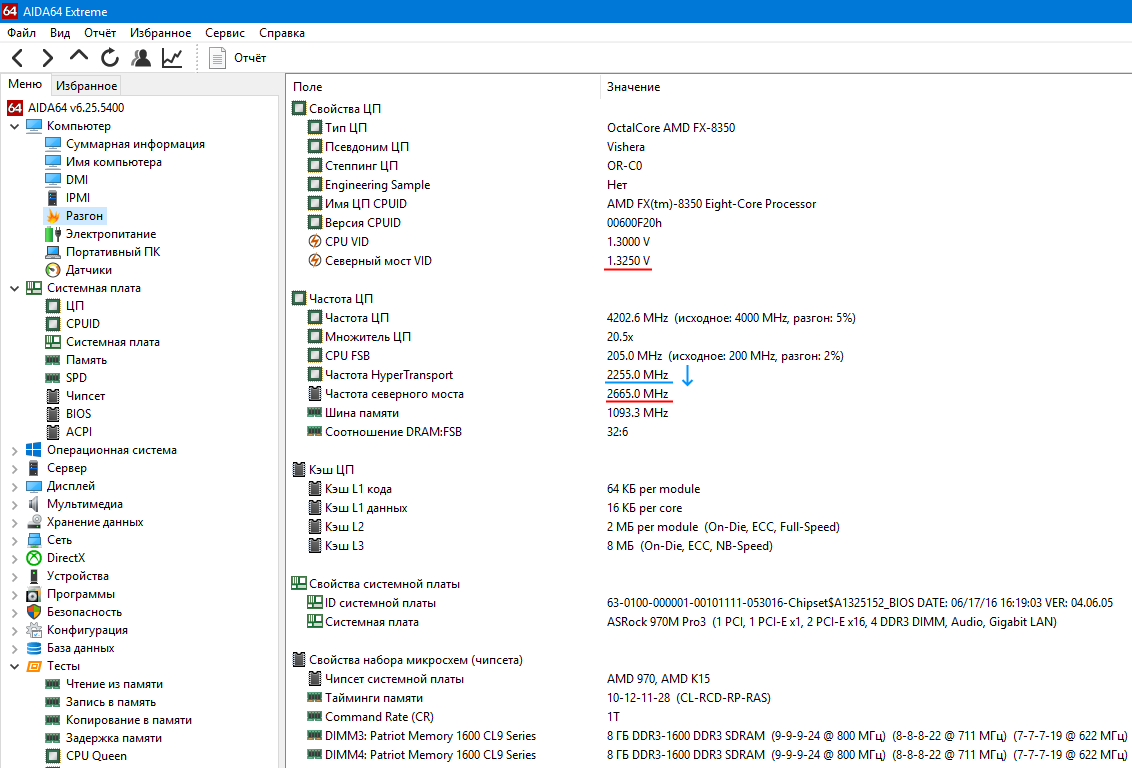The width and height of the screenshot is (1132, 768).
Task: Go back with the left arrow toolbar icon
Action: [19, 58]
